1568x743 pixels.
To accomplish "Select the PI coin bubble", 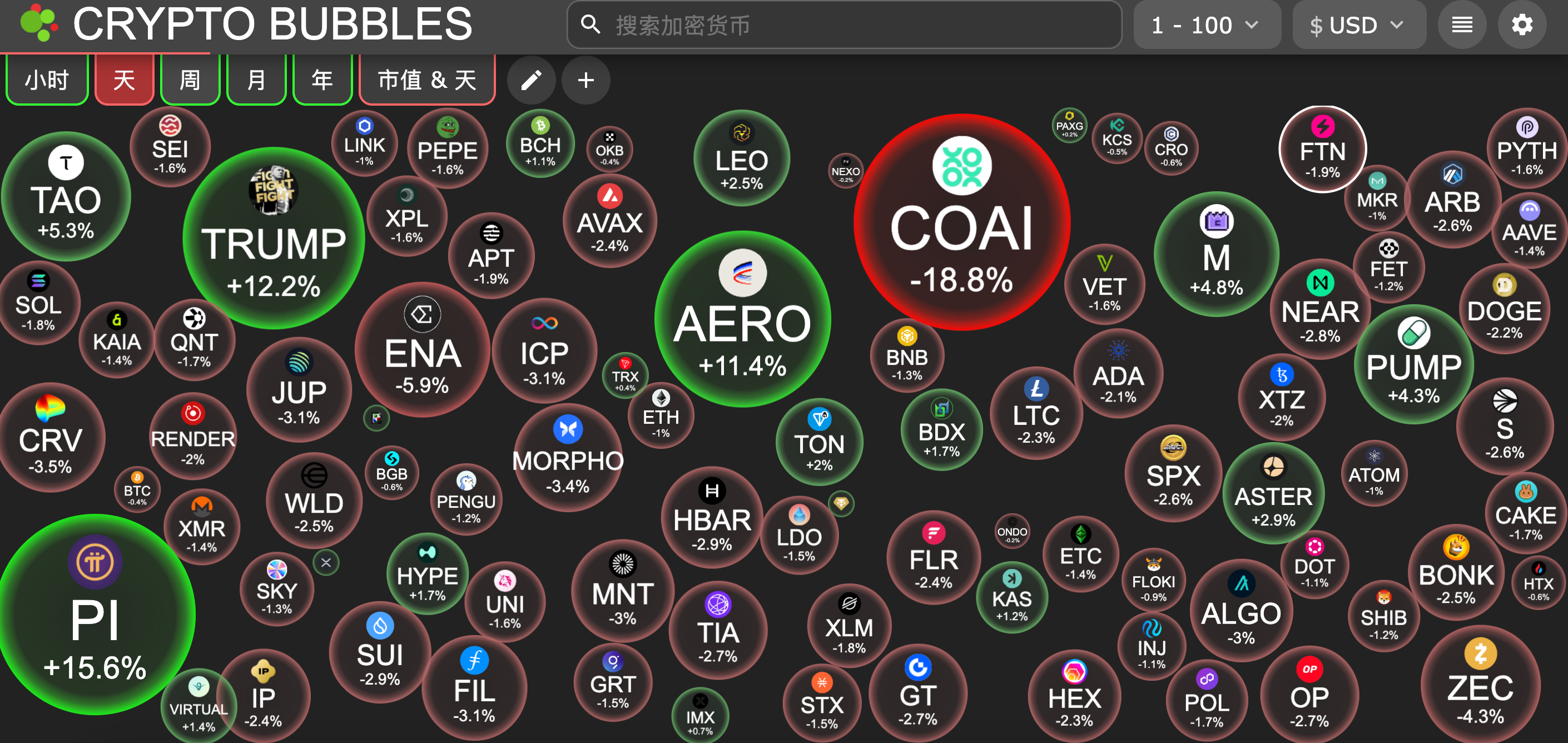I will pyautogui.click(x=95, y=615).
